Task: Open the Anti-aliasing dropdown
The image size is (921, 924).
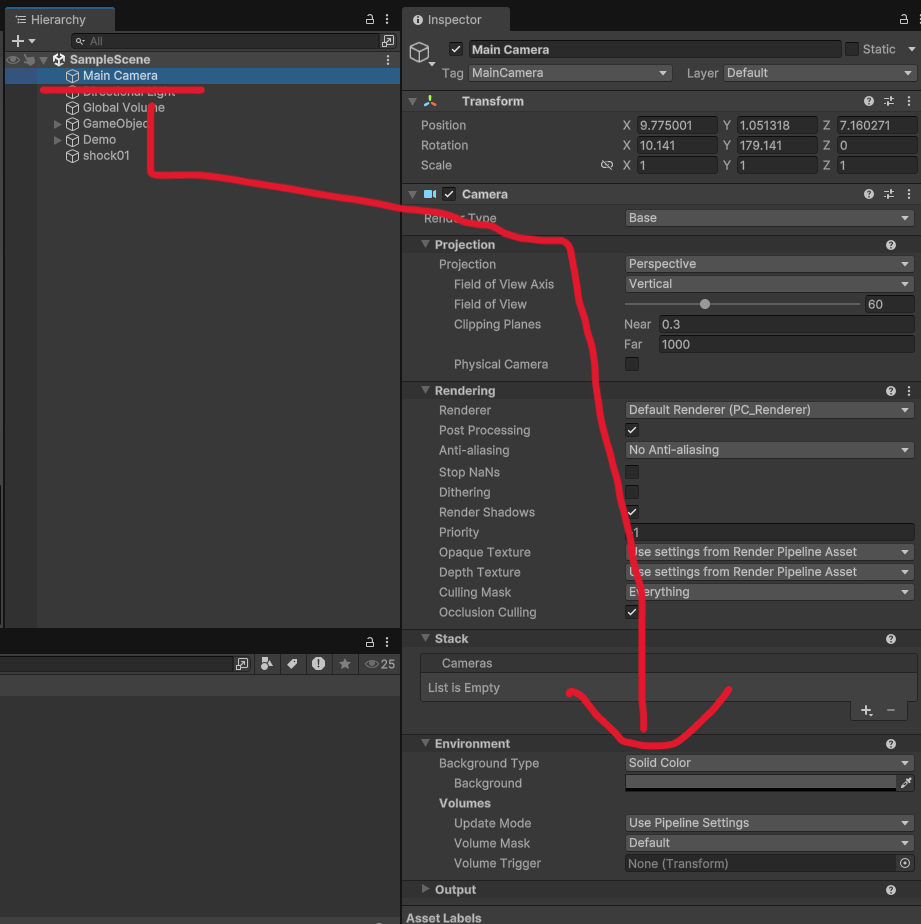Action: pos(769,450)
